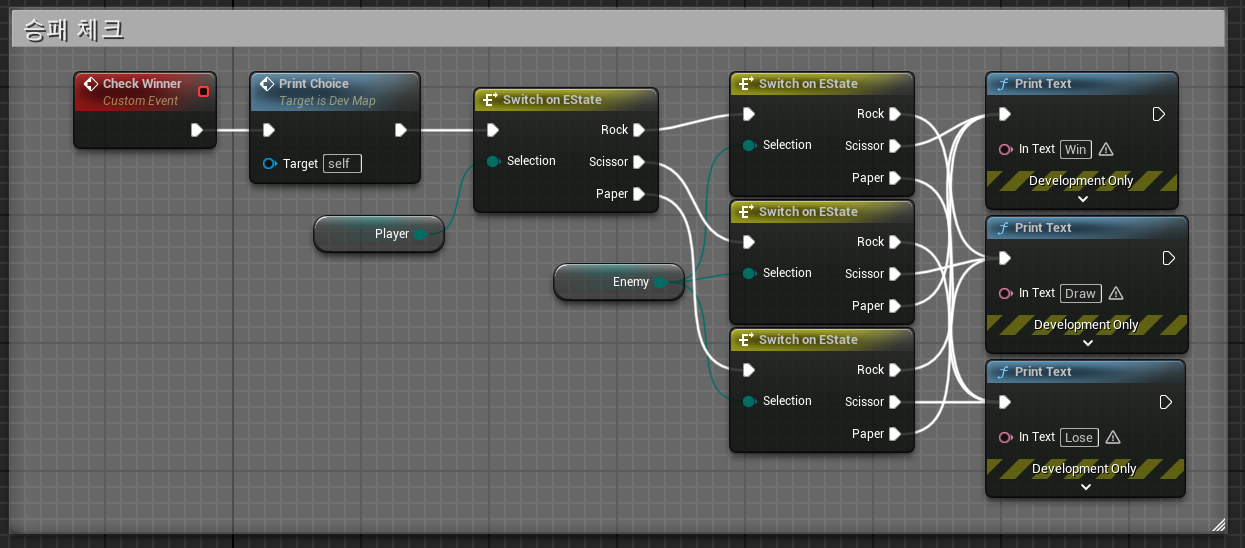Click Scissor output of Switch fed by Player's Scissor
Viewport: 1245px width, 548px height.
[x=895, y=274]
